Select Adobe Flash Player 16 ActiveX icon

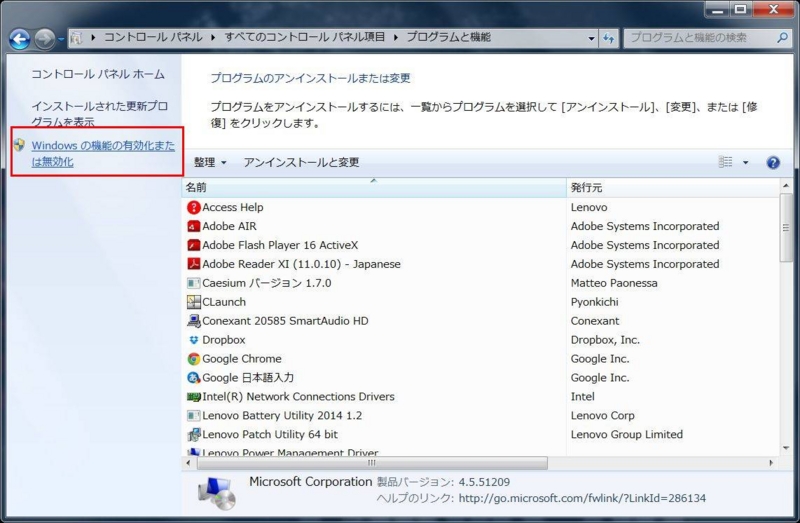point(193,245)
